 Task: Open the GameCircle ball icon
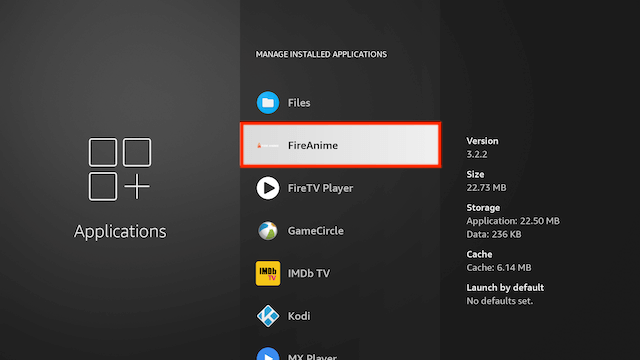point(268,231)
